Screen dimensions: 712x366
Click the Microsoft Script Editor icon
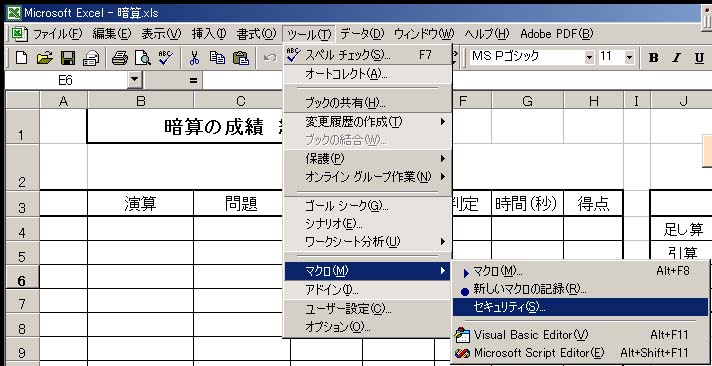point(462,353)
